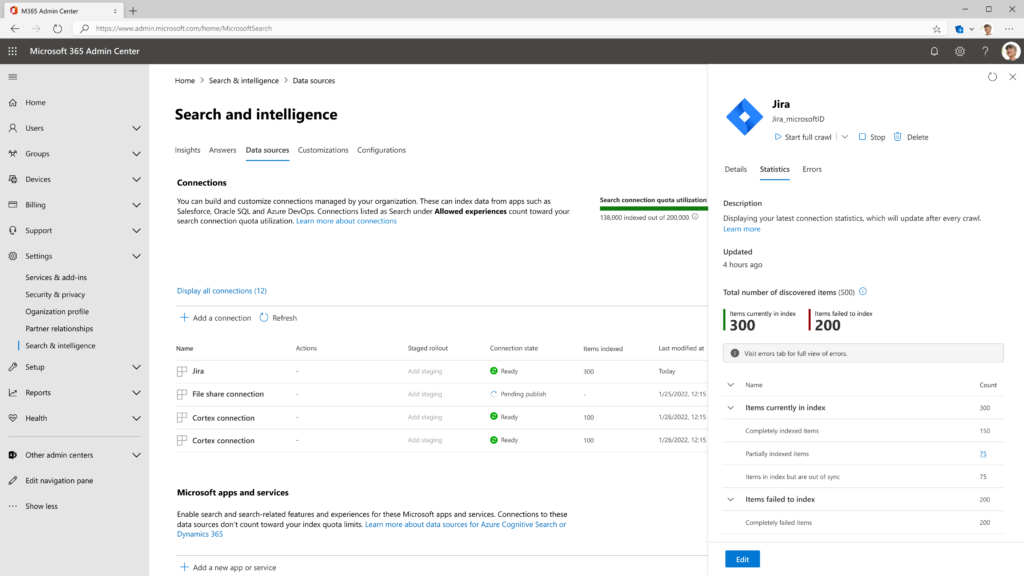Expand the Users navigation section

click(x=136, y=128)
